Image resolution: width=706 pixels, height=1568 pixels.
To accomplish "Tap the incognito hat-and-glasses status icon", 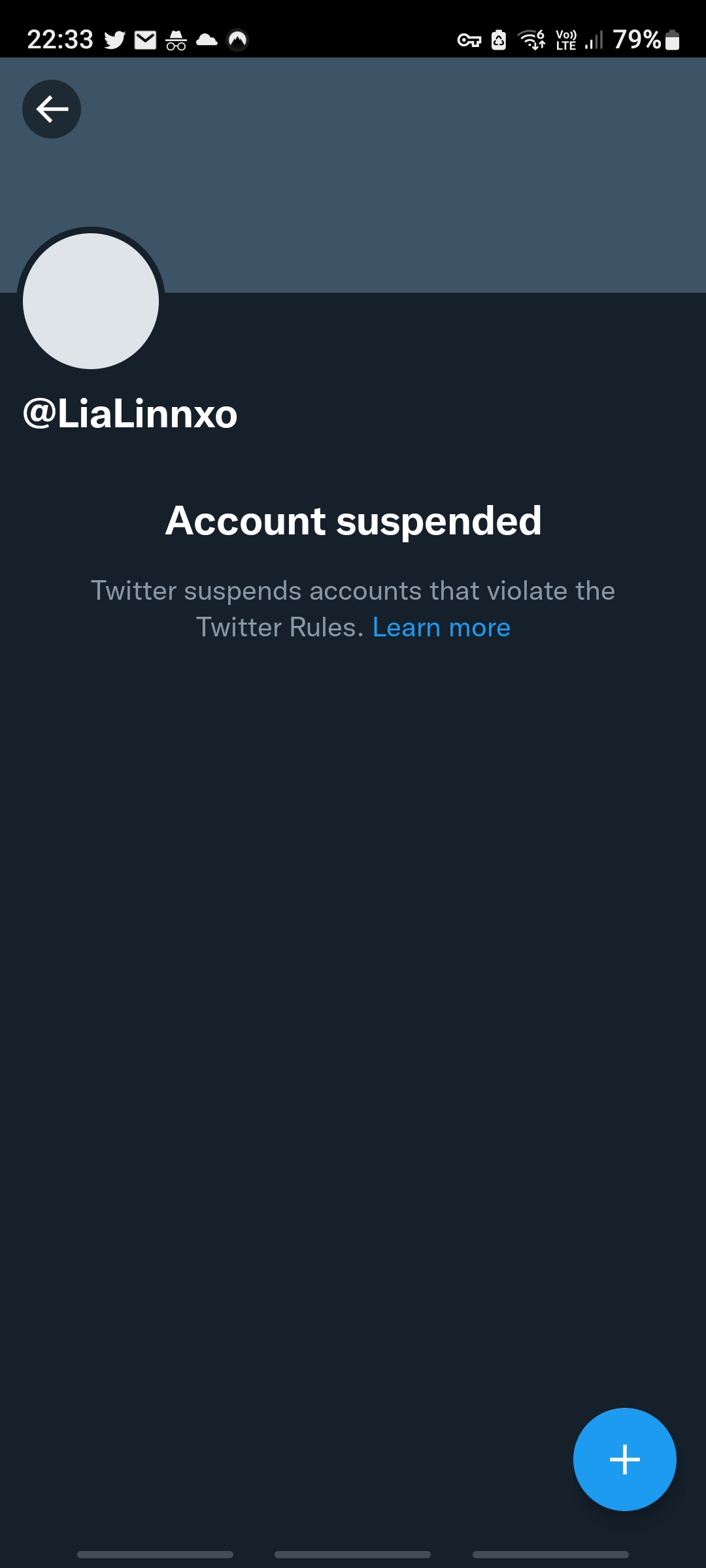I will 176,41.
